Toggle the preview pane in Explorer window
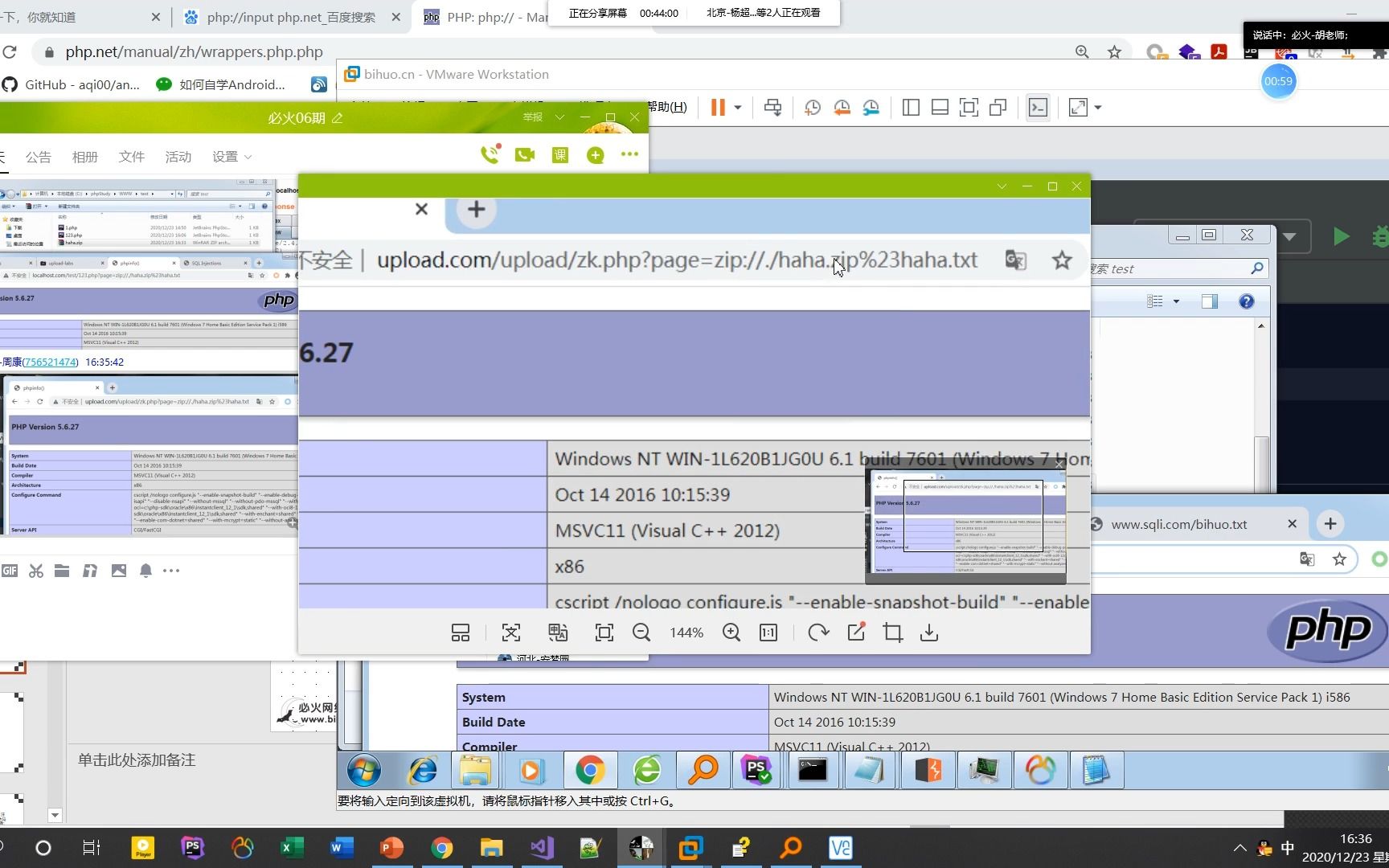 click(1210, 301)
